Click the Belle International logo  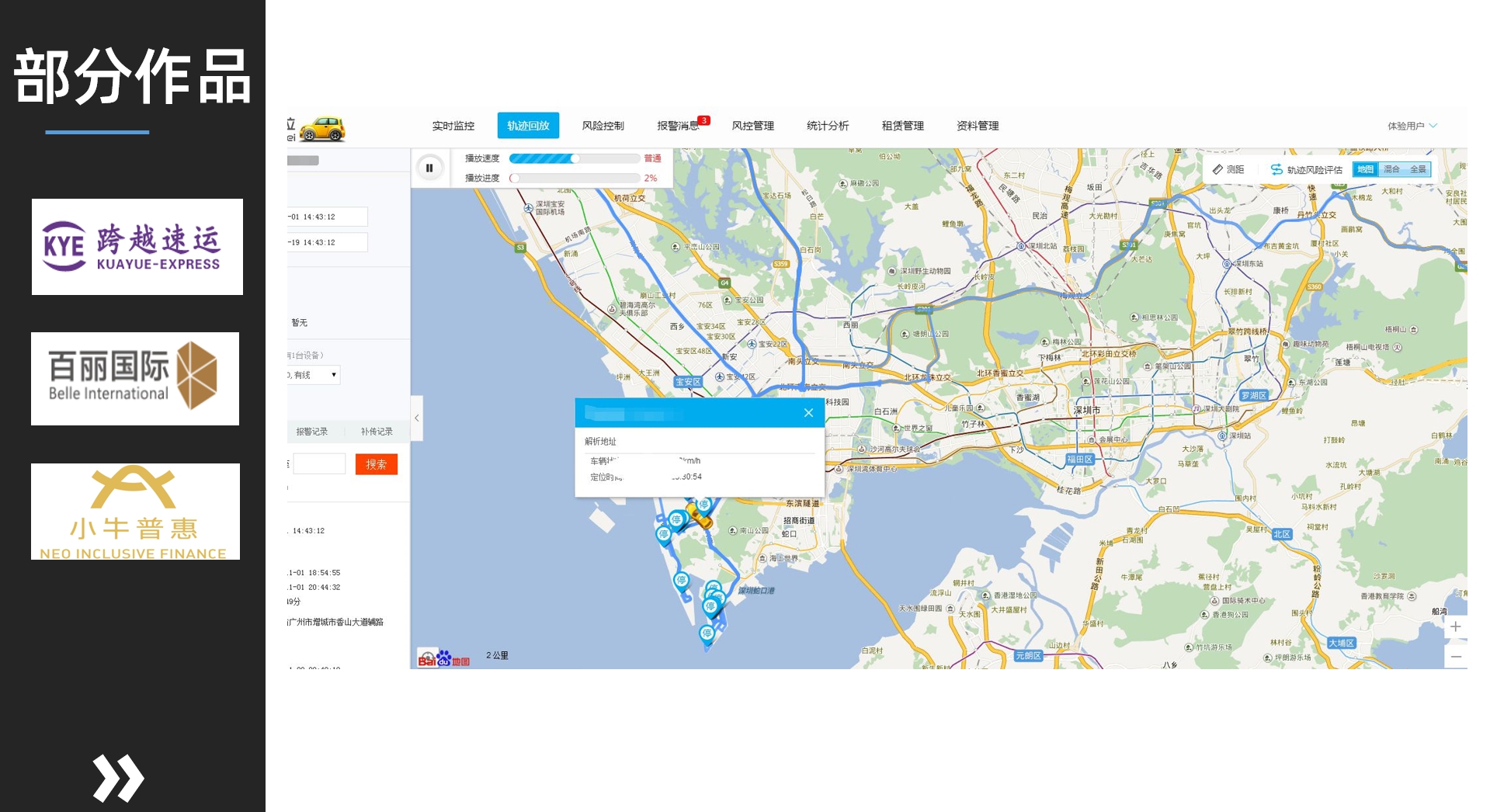pyautogui.click(x=135, y=379)
